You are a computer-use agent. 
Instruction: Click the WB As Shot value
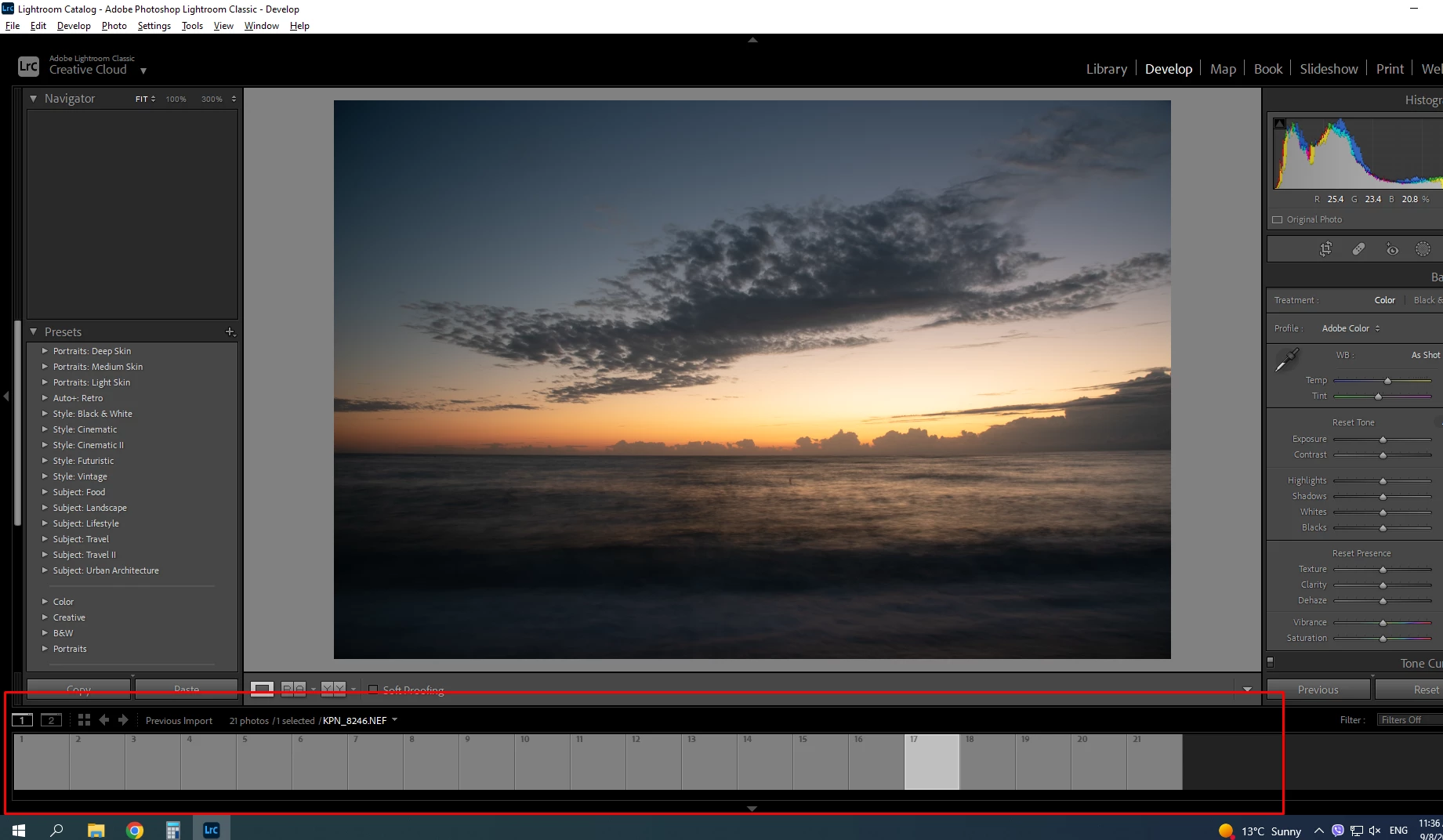tap(1426, 355)
